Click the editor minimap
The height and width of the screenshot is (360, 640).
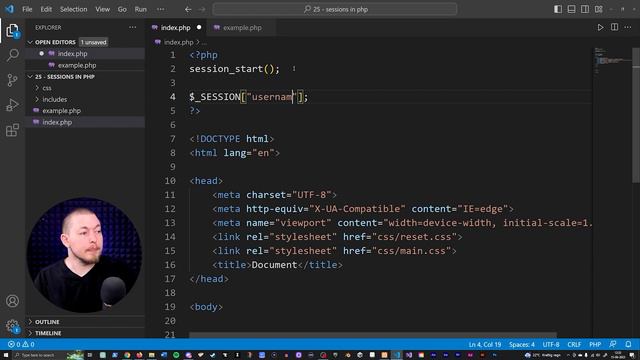[x=612, y=61]
